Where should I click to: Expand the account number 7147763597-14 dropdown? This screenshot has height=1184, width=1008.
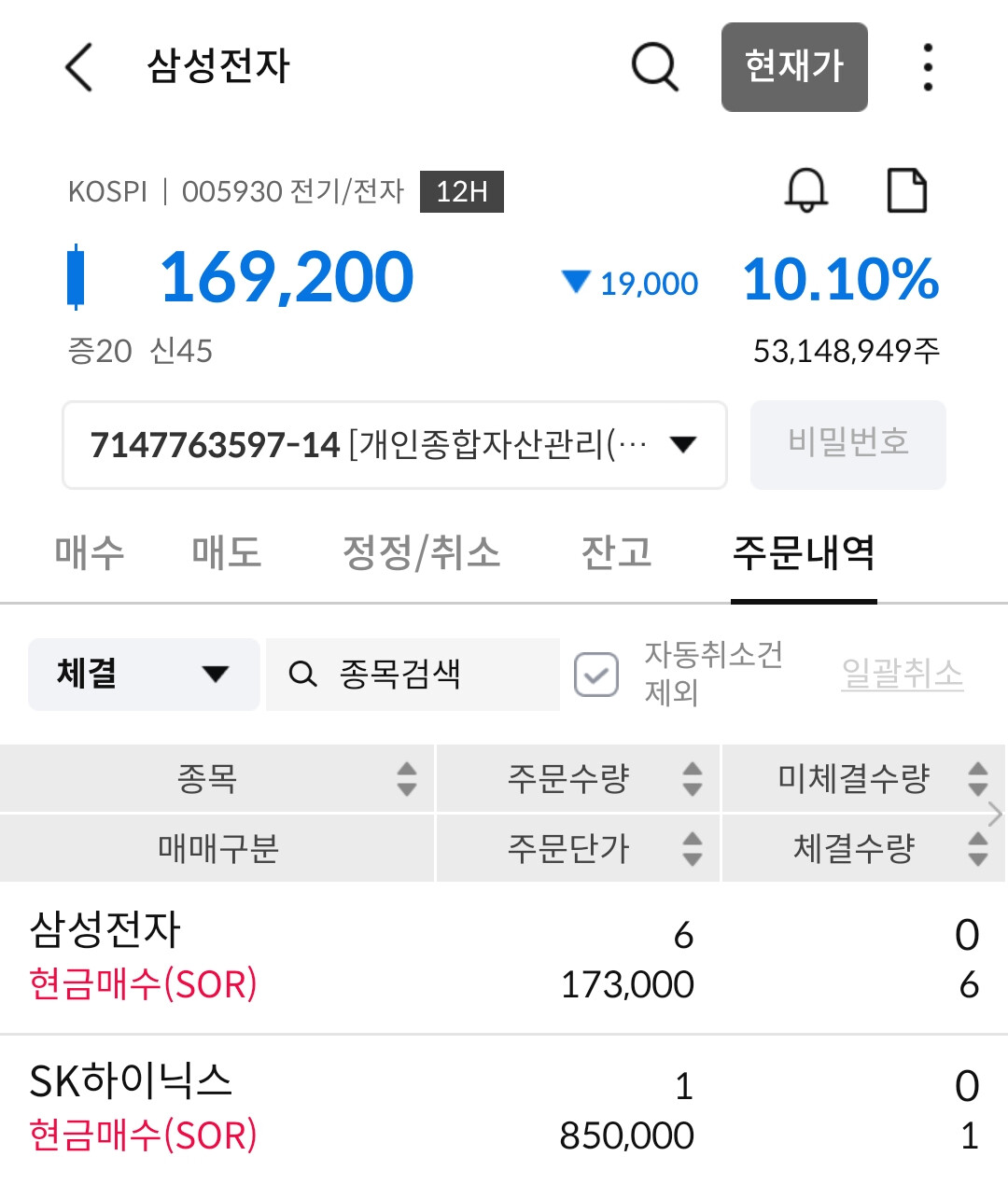click(395, 445)
